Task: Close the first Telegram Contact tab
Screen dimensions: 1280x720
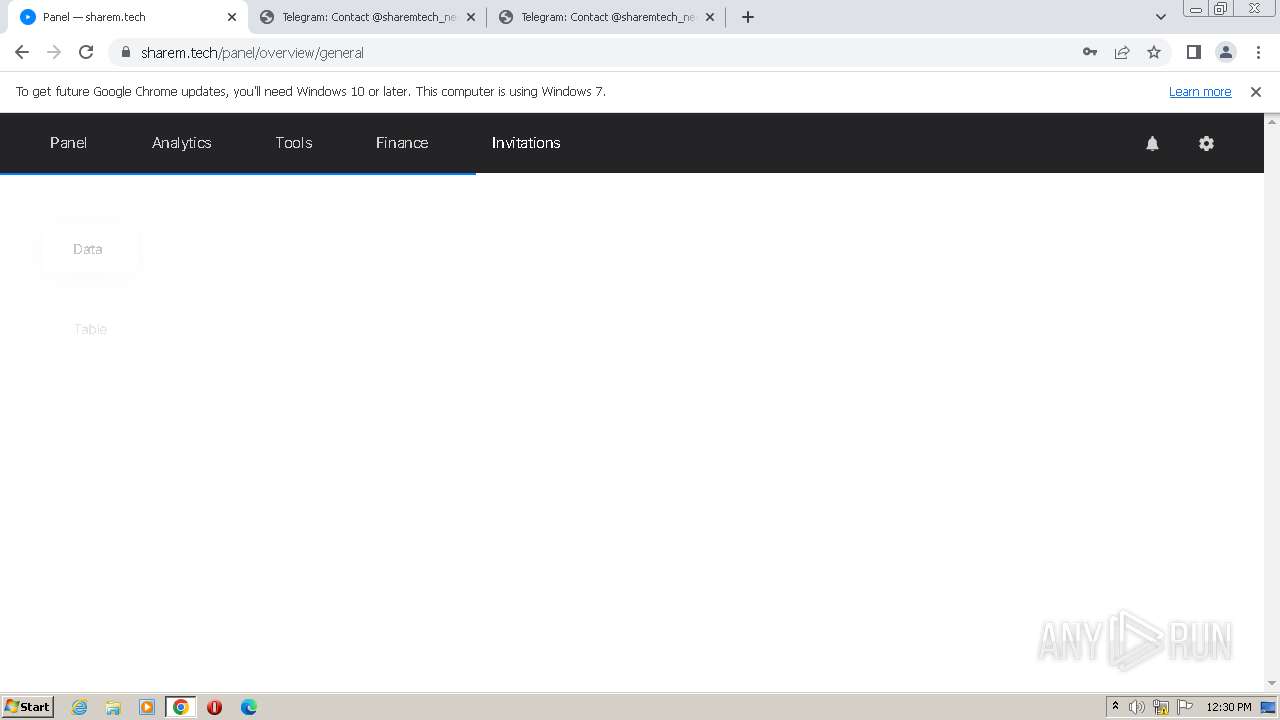Action: [471, 17]
